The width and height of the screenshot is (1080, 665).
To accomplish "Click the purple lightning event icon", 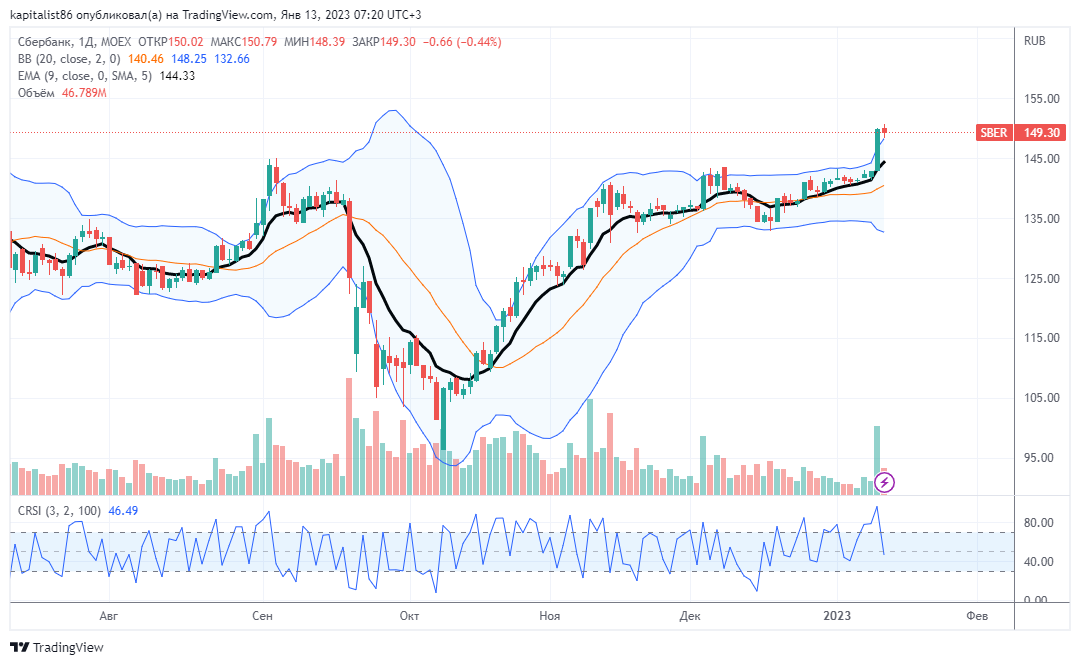I will [x=884, y=482].
